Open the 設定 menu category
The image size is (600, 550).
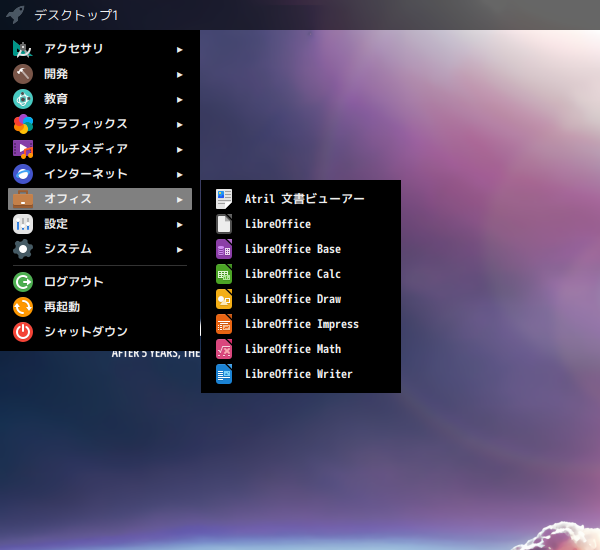tap(100, 224)
